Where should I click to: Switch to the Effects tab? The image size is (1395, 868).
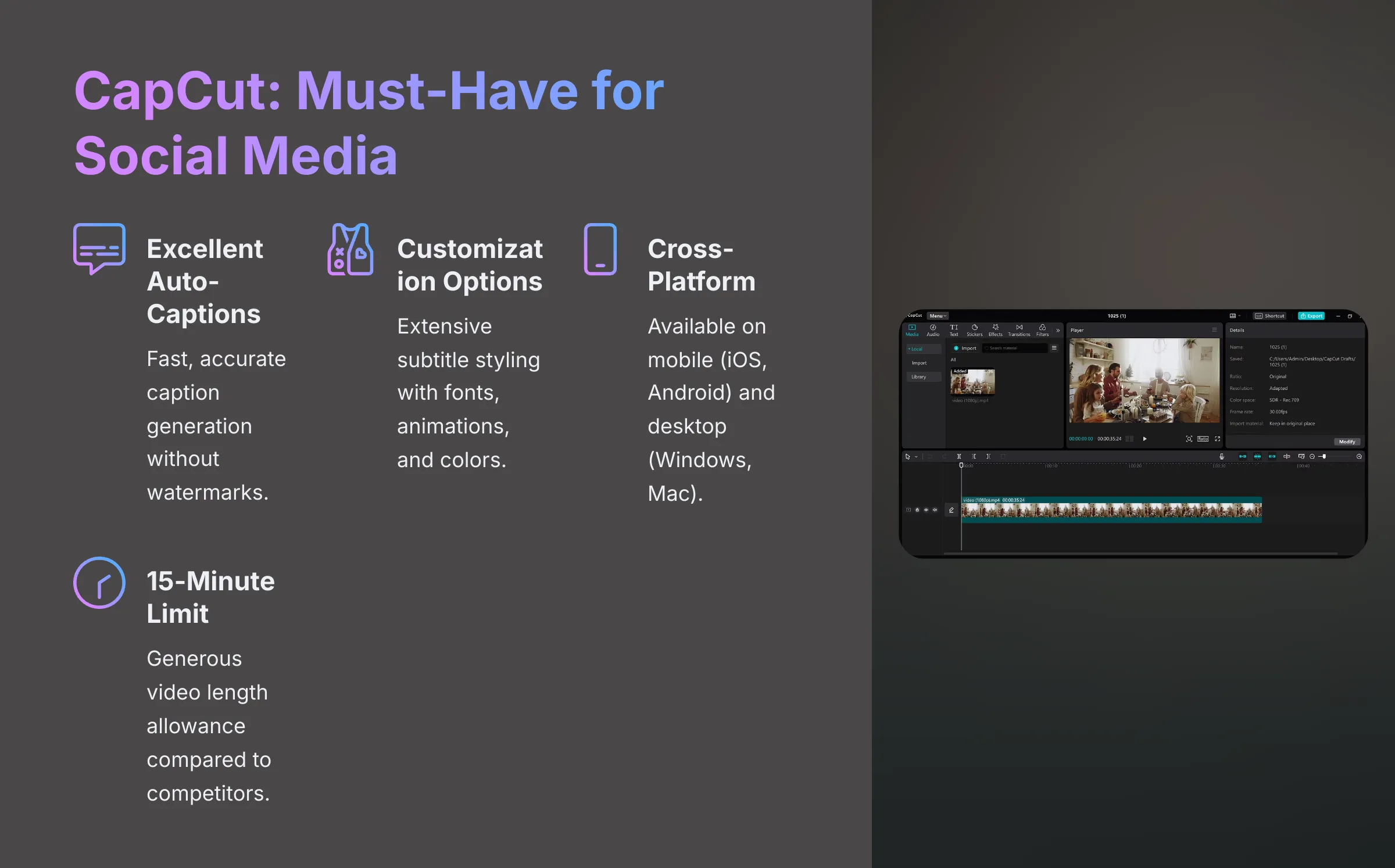click(996, 330)
